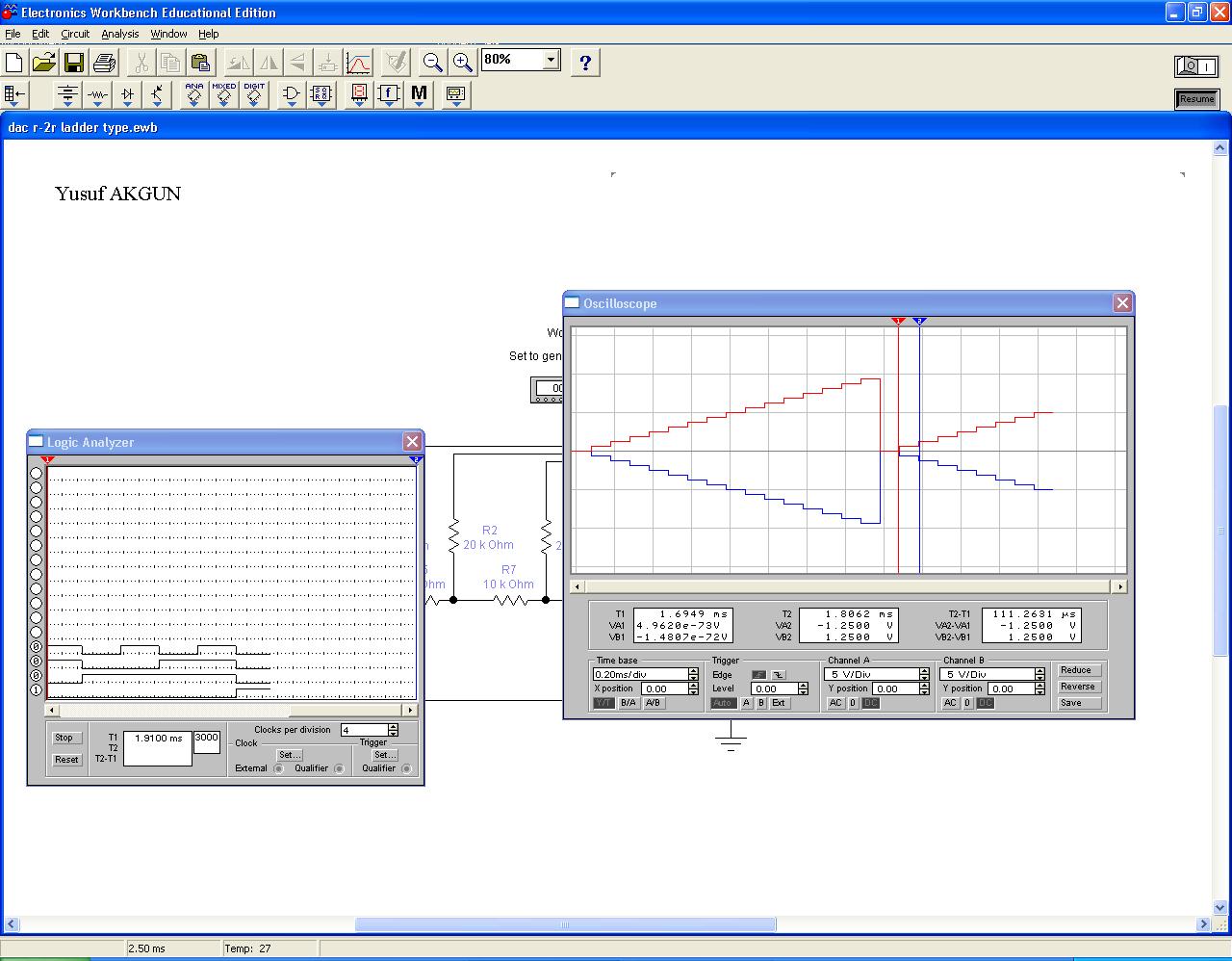
Task: Adjust the Time base stepper
Action: click(693, 674)
